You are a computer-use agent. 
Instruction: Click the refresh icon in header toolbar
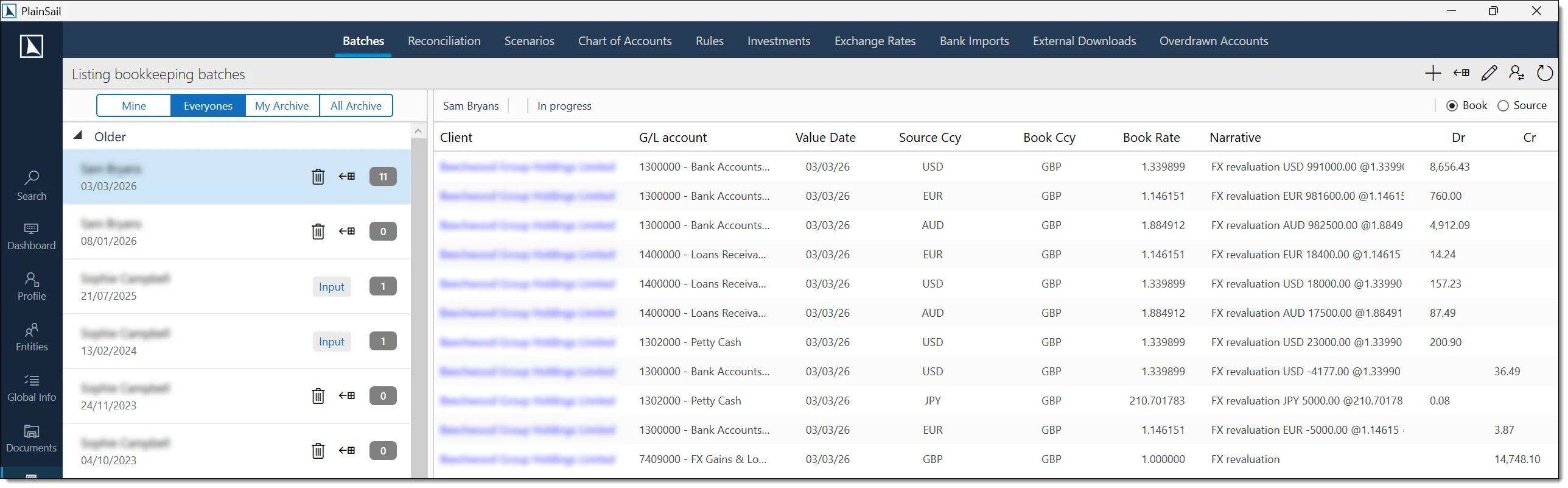click(x=1545, y=74)
